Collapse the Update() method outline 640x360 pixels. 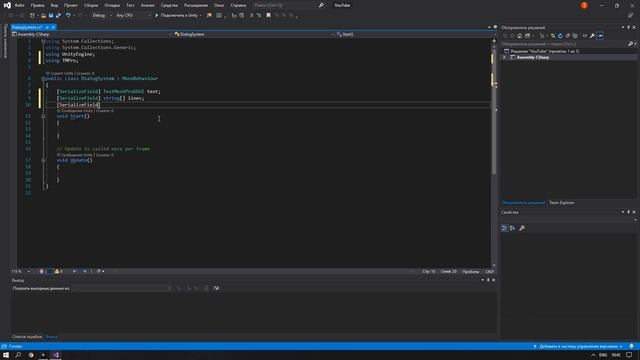(x=43, y=160)
